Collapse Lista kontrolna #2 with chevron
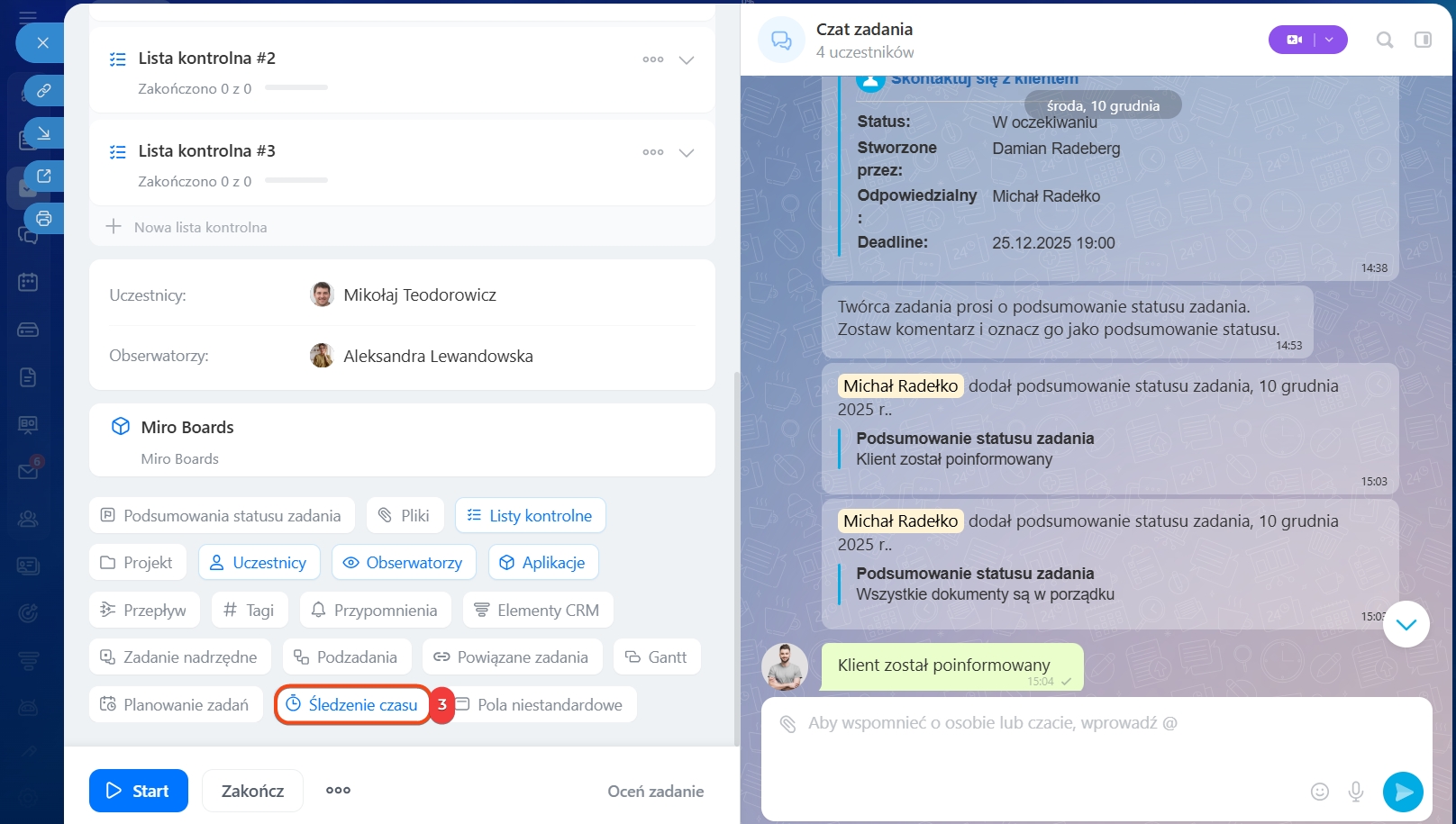Viewport: 1456px width, 824px height. [x=687, y=60]
